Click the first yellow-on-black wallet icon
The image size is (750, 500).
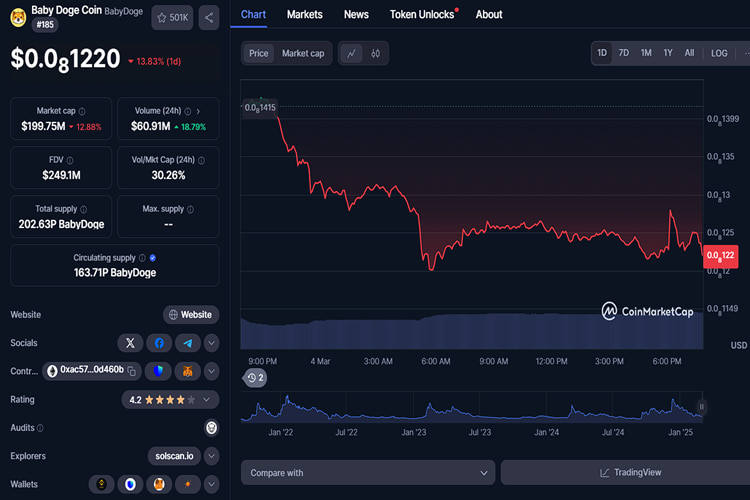click(101, 484)
